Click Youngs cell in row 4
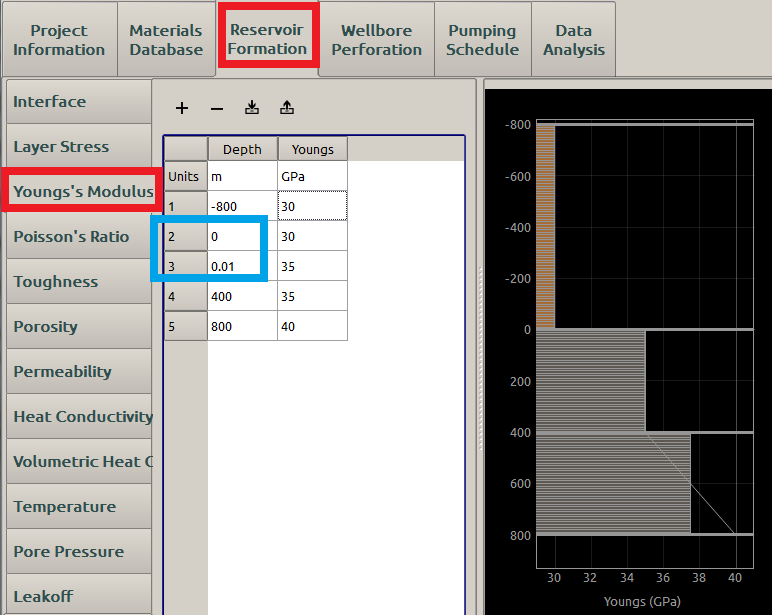Image resolution: width=772 pixels, height=615 pixels. click(313, 296)
